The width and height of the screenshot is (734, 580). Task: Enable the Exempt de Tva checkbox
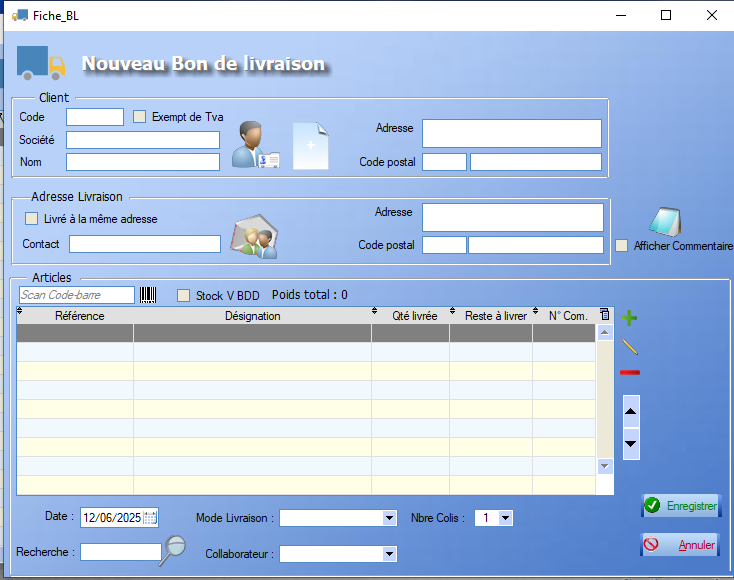[140, 117]
